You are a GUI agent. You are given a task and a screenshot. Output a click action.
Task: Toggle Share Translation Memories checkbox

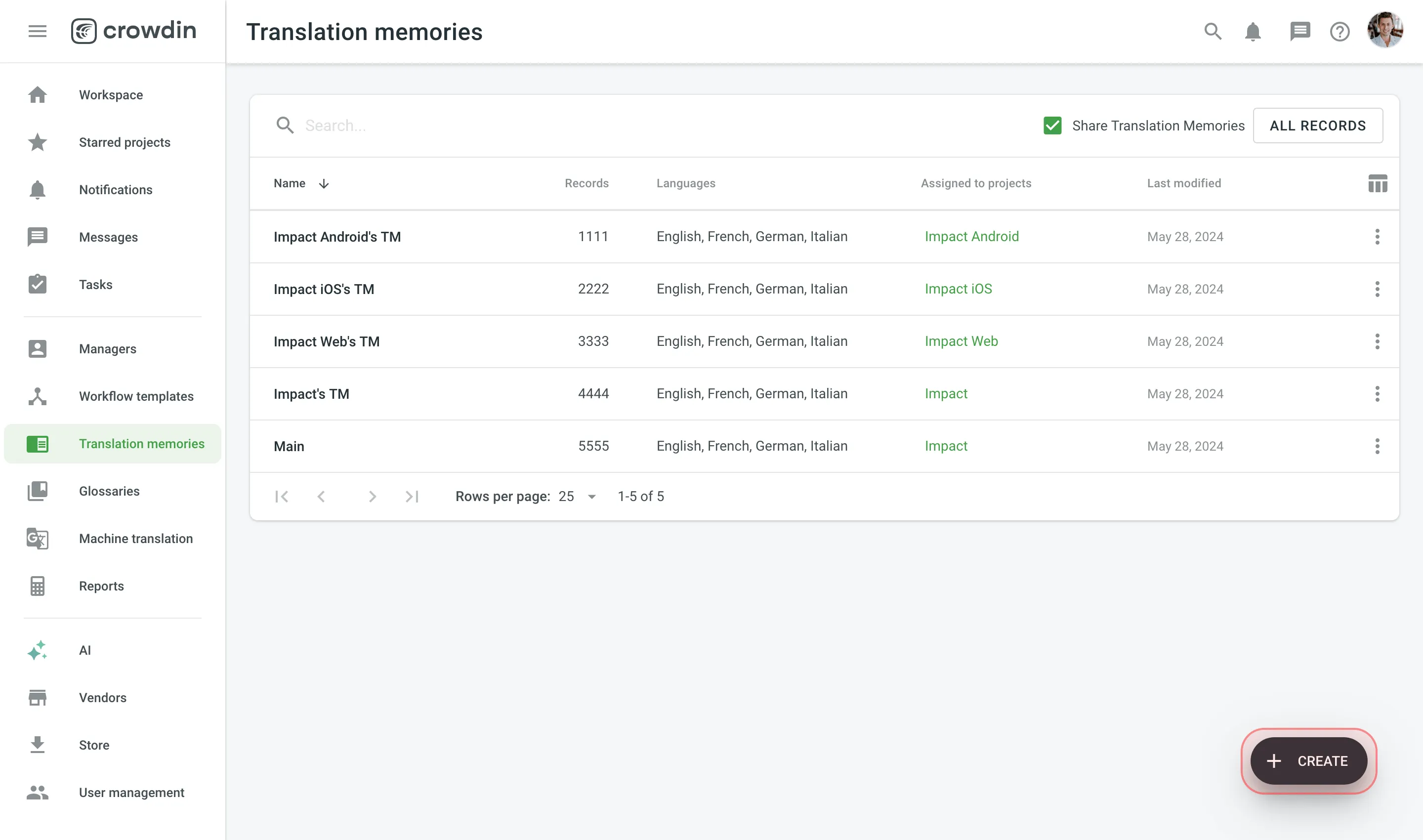[1052, 126]
